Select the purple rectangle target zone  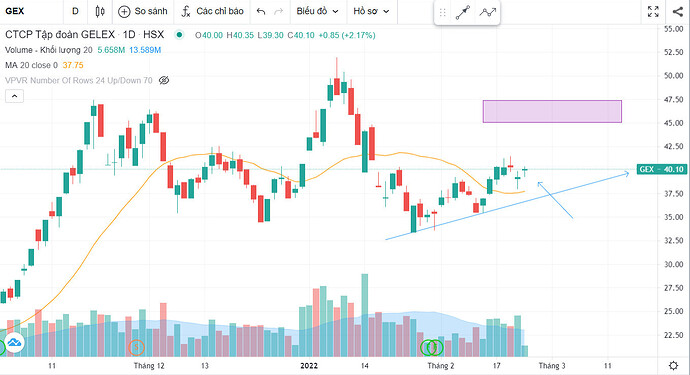[x=552, y=111]
